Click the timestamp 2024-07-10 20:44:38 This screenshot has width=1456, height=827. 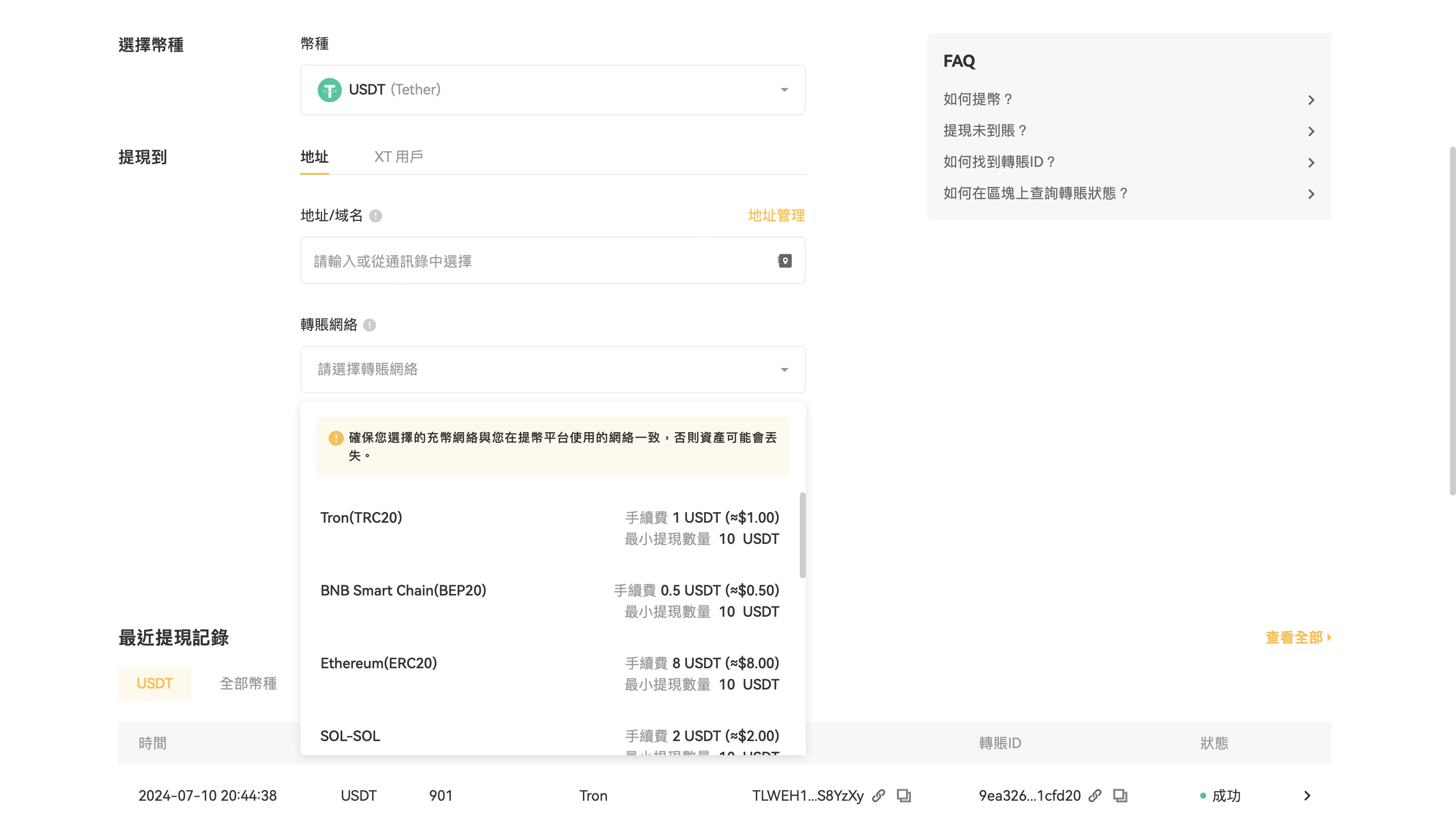208,796
